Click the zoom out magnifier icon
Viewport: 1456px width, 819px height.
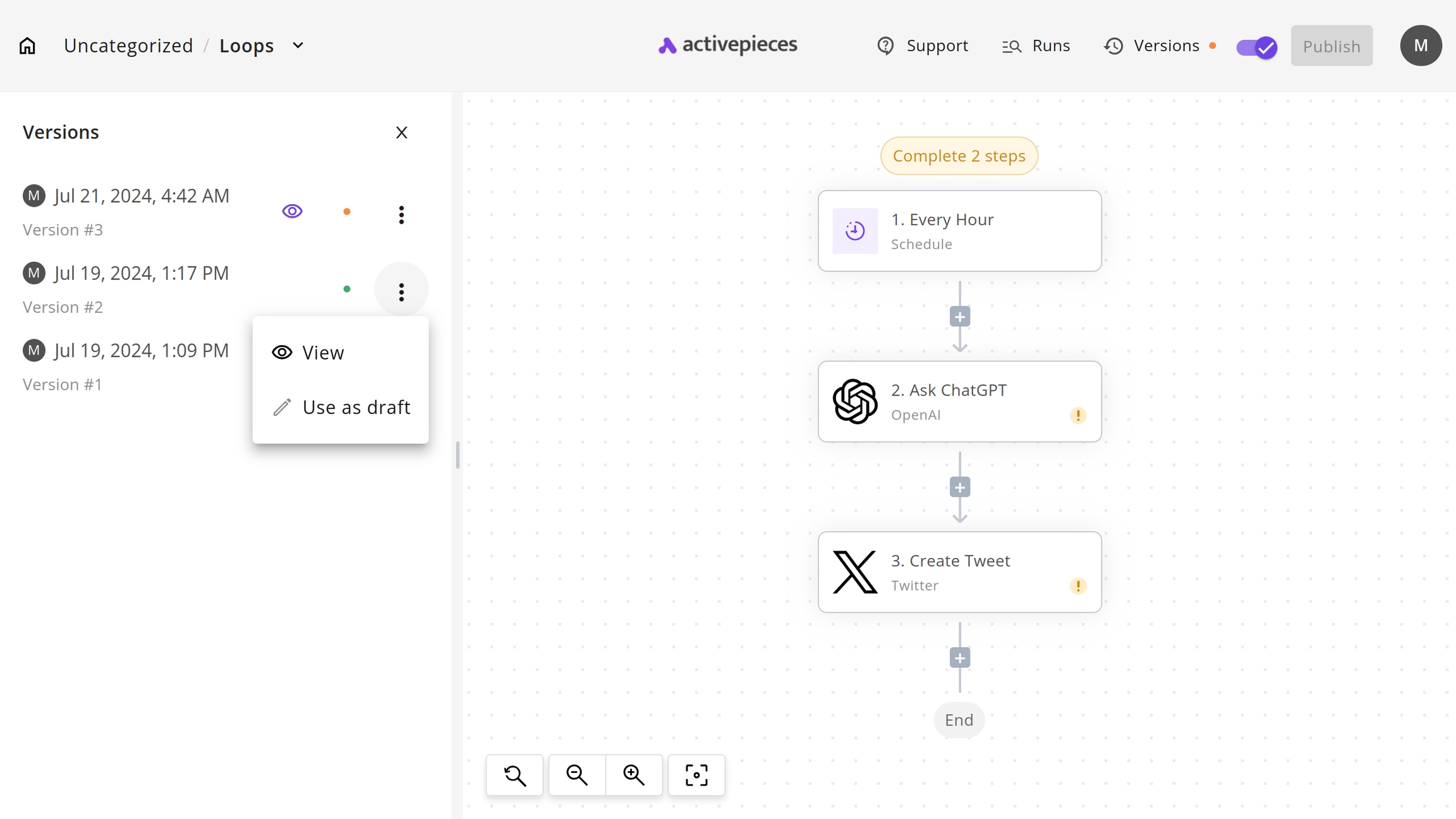(x=577, y=775)
